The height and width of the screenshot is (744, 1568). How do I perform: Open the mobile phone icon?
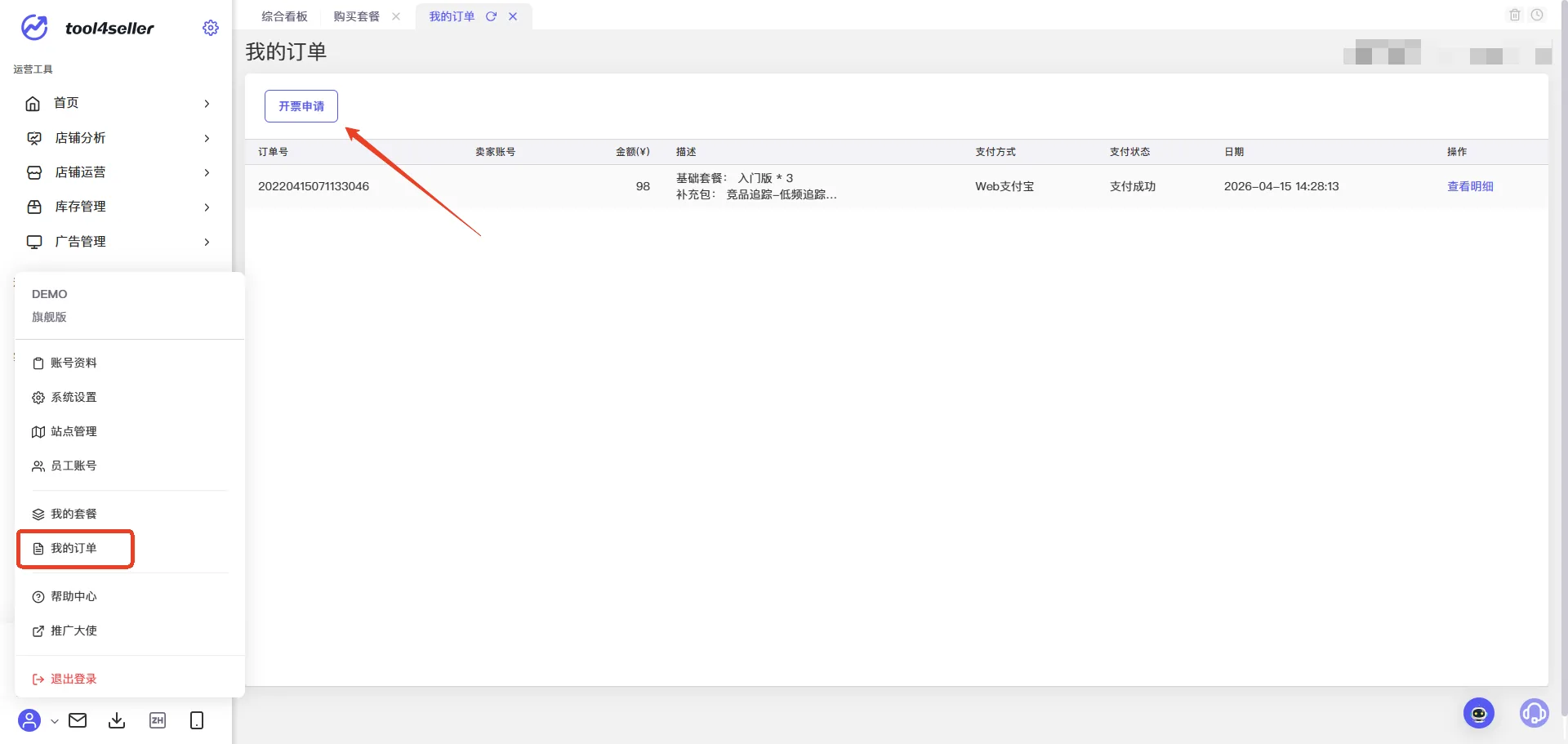pos(197,720)
